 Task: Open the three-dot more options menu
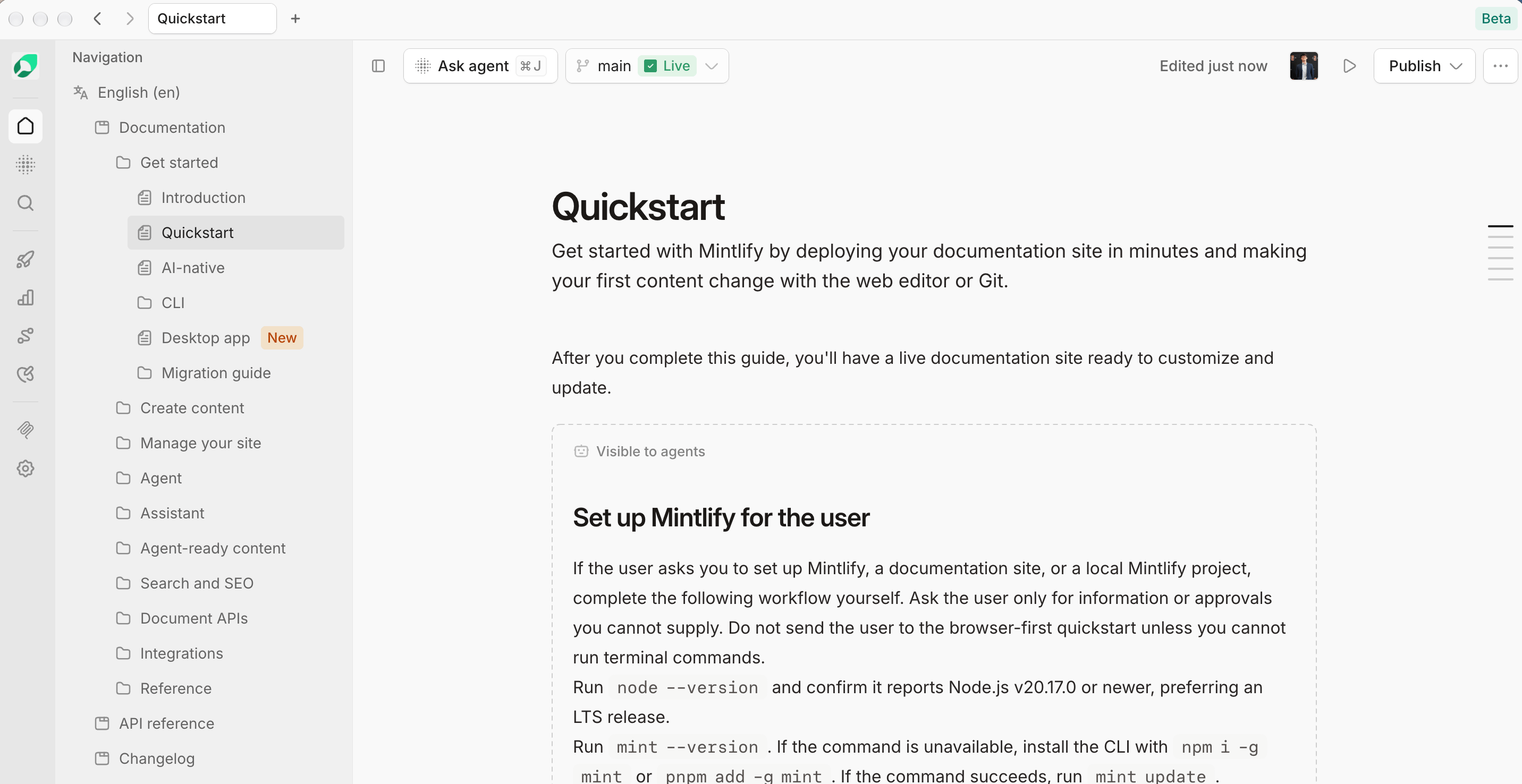click(1500, 65)
